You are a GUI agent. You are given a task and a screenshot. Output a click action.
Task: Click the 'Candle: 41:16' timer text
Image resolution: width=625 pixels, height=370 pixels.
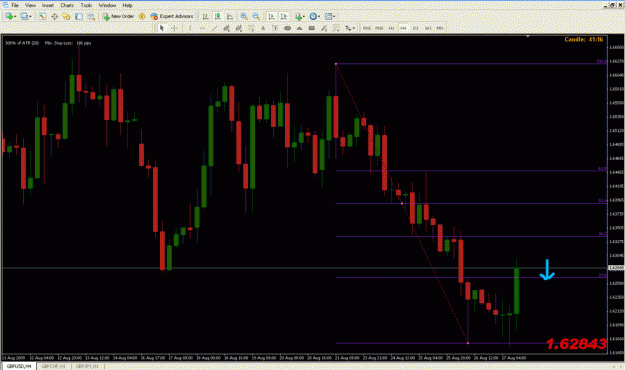(x=584, y=39)
